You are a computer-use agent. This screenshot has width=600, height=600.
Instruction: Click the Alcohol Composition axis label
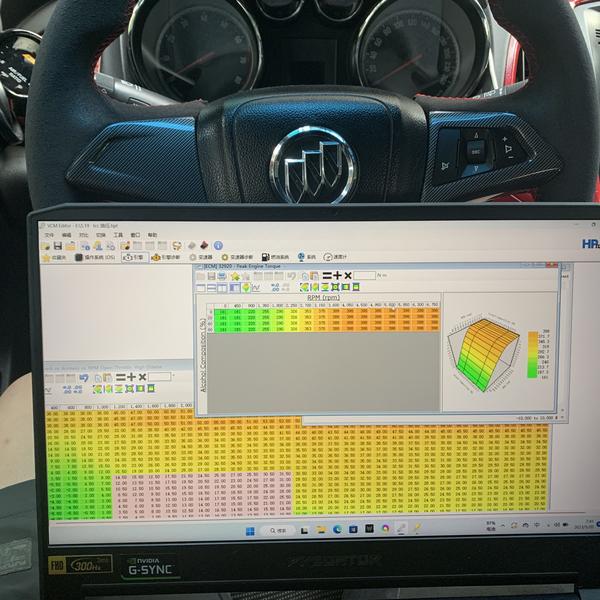pyautogui.click(x=203, y=355)
